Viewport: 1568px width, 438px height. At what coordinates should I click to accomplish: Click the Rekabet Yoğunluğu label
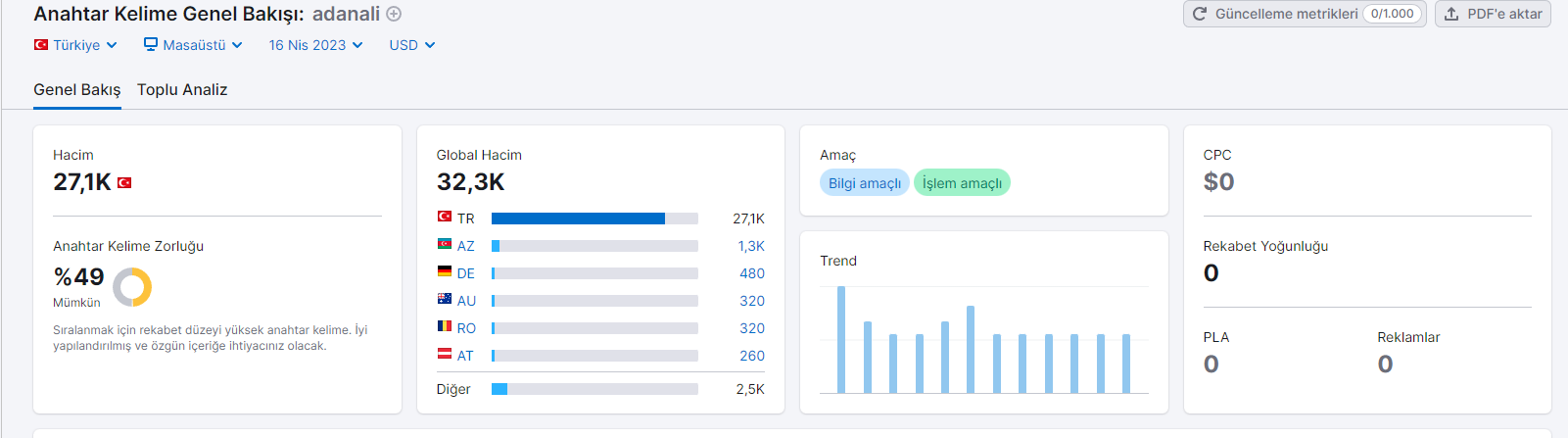1265,246
